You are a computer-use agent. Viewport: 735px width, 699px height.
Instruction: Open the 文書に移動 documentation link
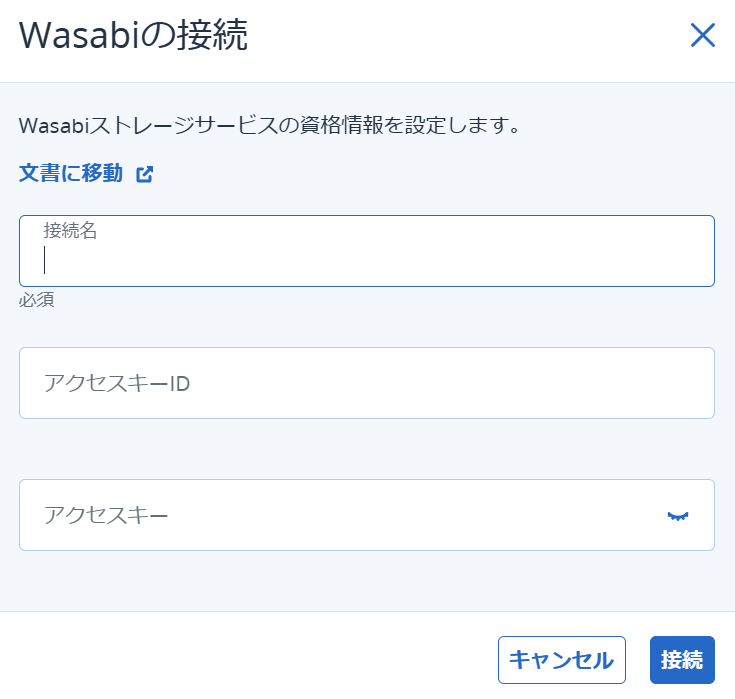(x=71, y=173)
